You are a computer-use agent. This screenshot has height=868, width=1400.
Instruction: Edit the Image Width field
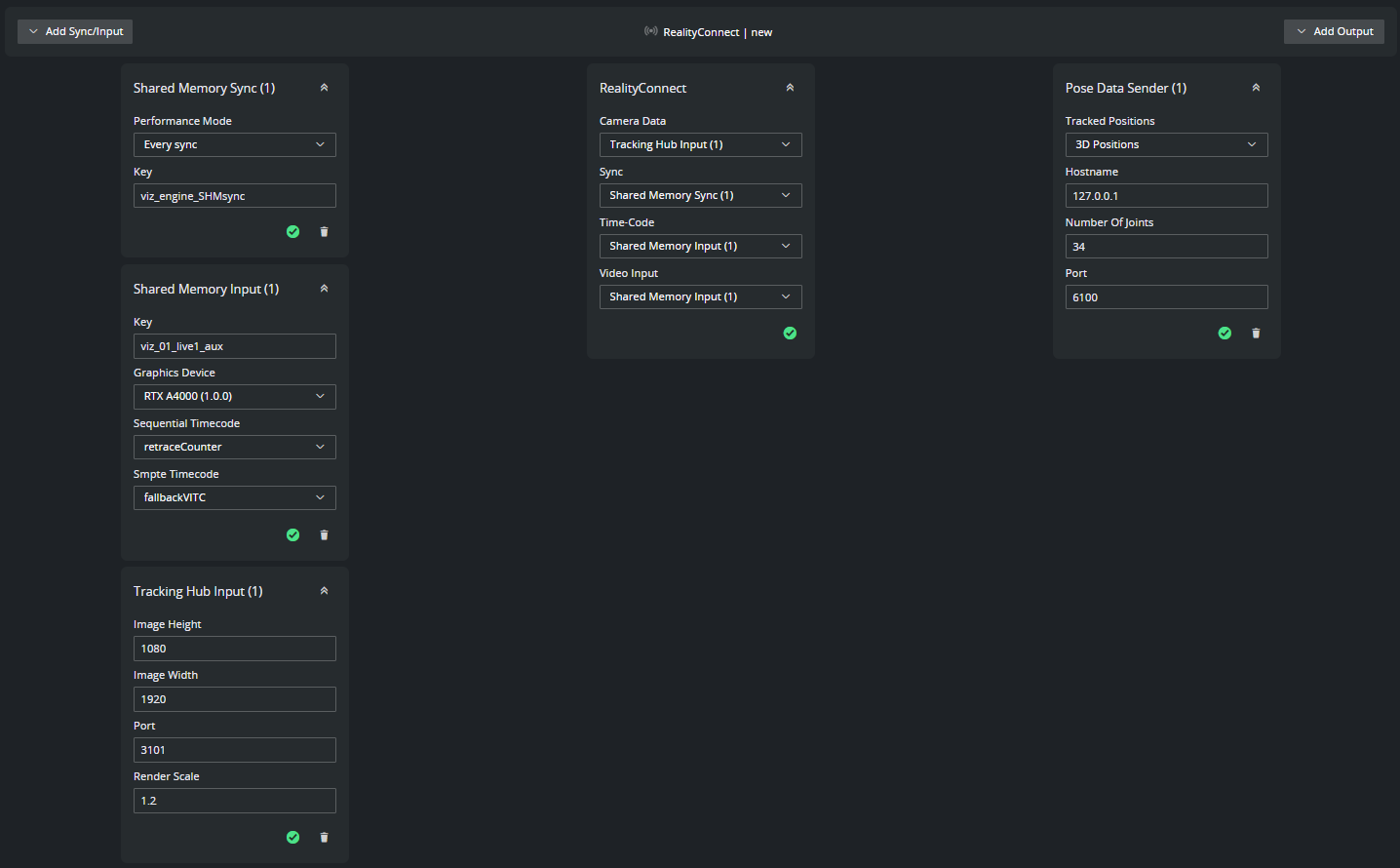[x=235, y=699]
